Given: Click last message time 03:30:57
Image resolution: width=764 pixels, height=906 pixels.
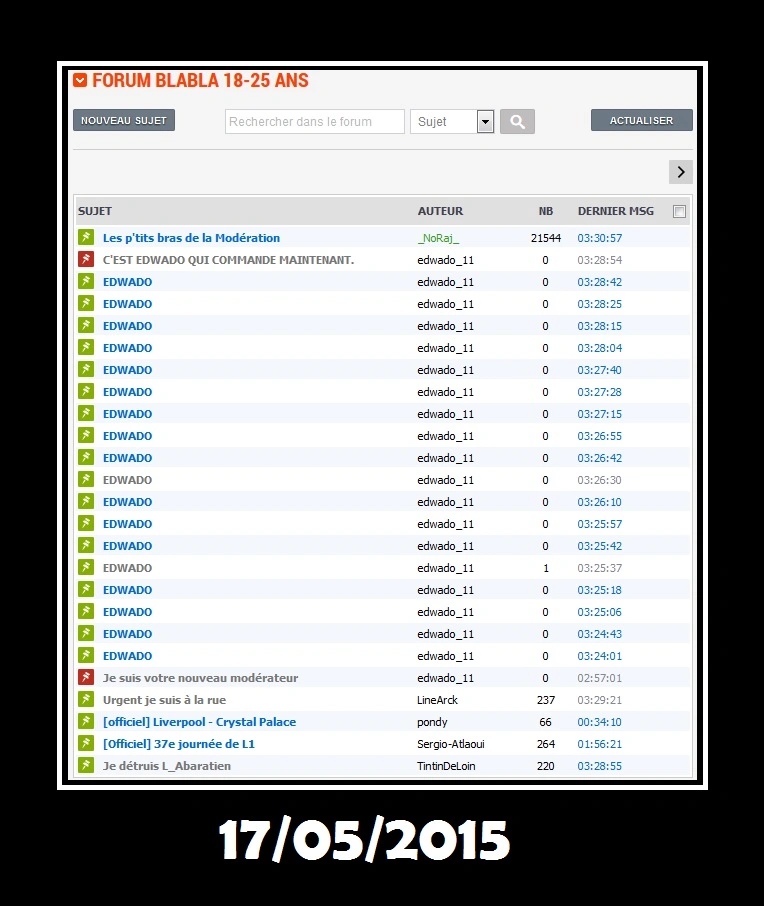Looking at the screenshot, I should tap(600, 238).
